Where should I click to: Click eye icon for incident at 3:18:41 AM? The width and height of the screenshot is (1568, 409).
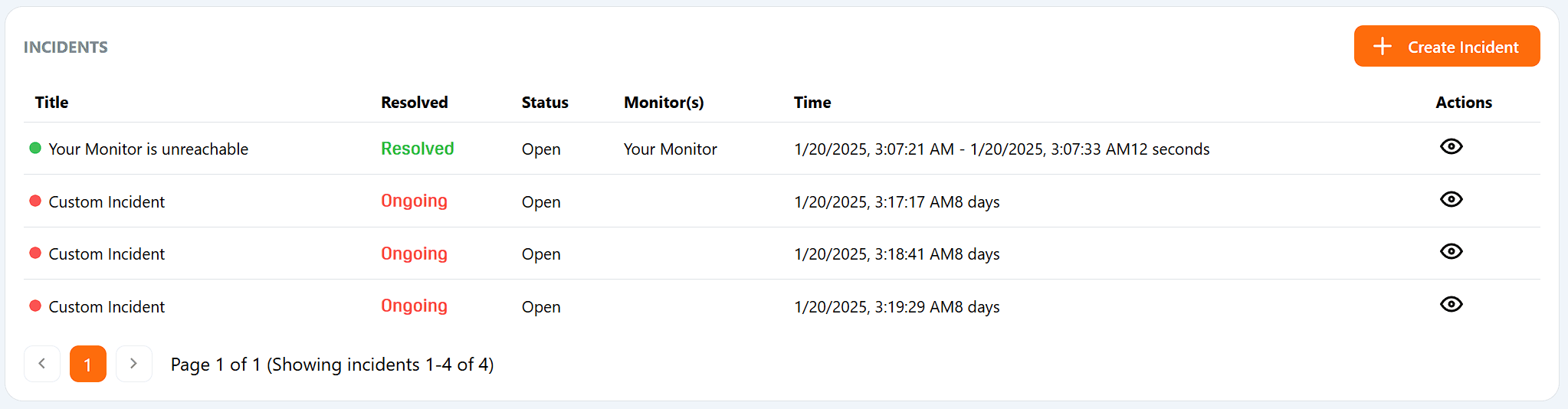point(1451,251)
